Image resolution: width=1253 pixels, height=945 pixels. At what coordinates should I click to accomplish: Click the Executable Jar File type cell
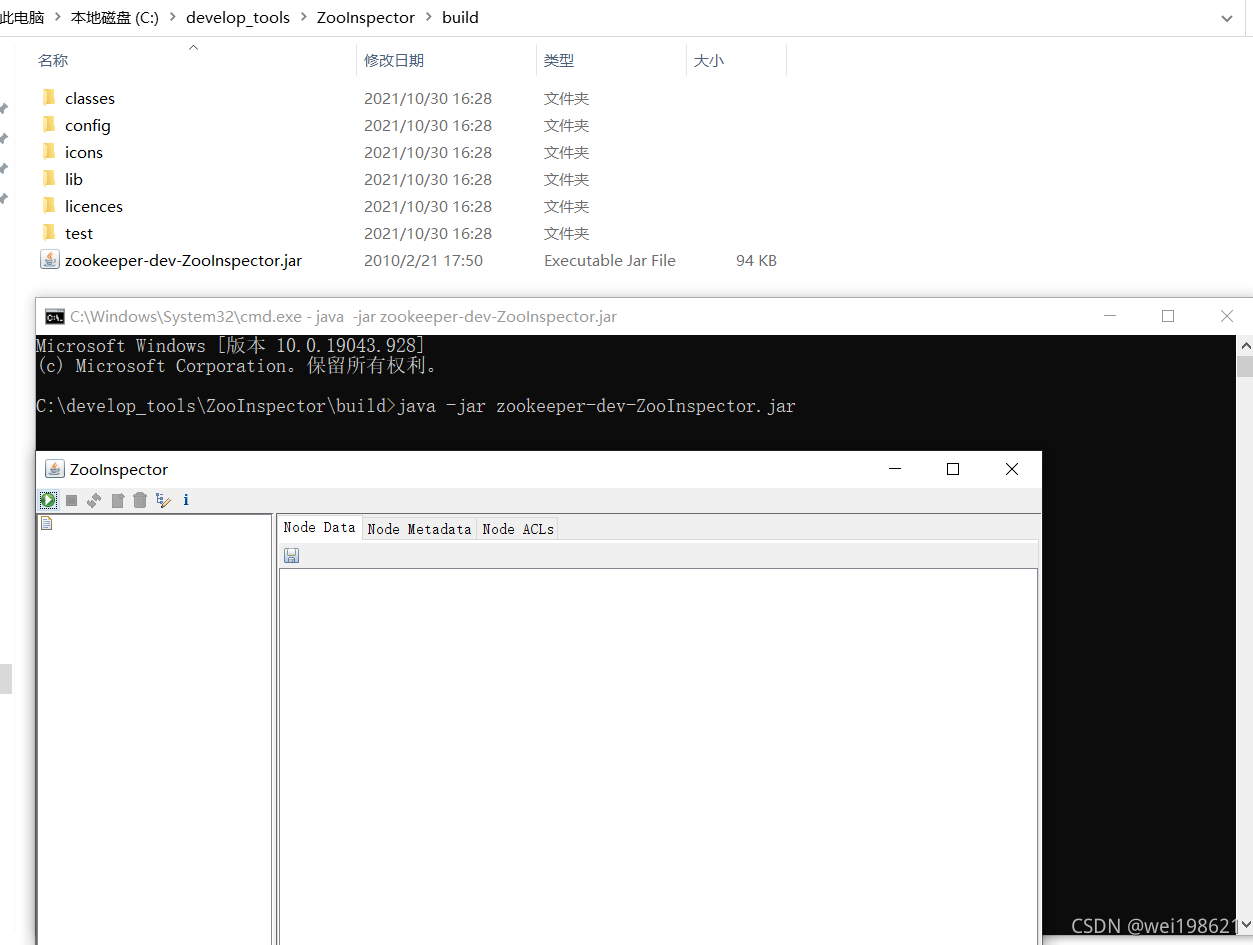(x=610, y=260)
